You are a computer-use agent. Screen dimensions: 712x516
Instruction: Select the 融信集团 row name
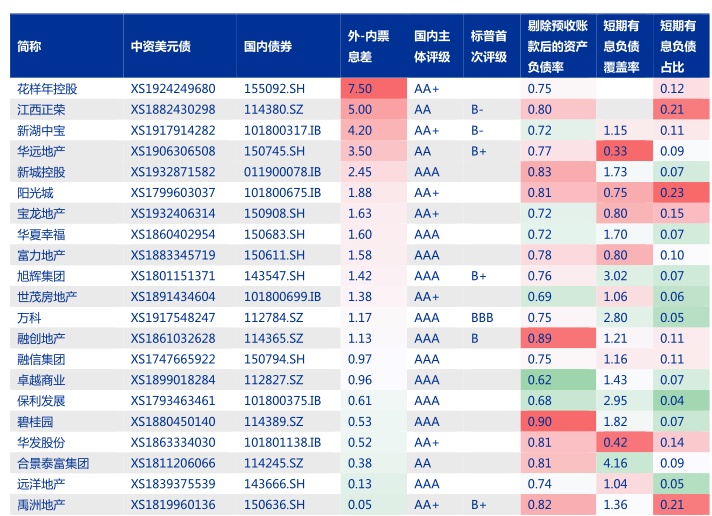point(41,359)
